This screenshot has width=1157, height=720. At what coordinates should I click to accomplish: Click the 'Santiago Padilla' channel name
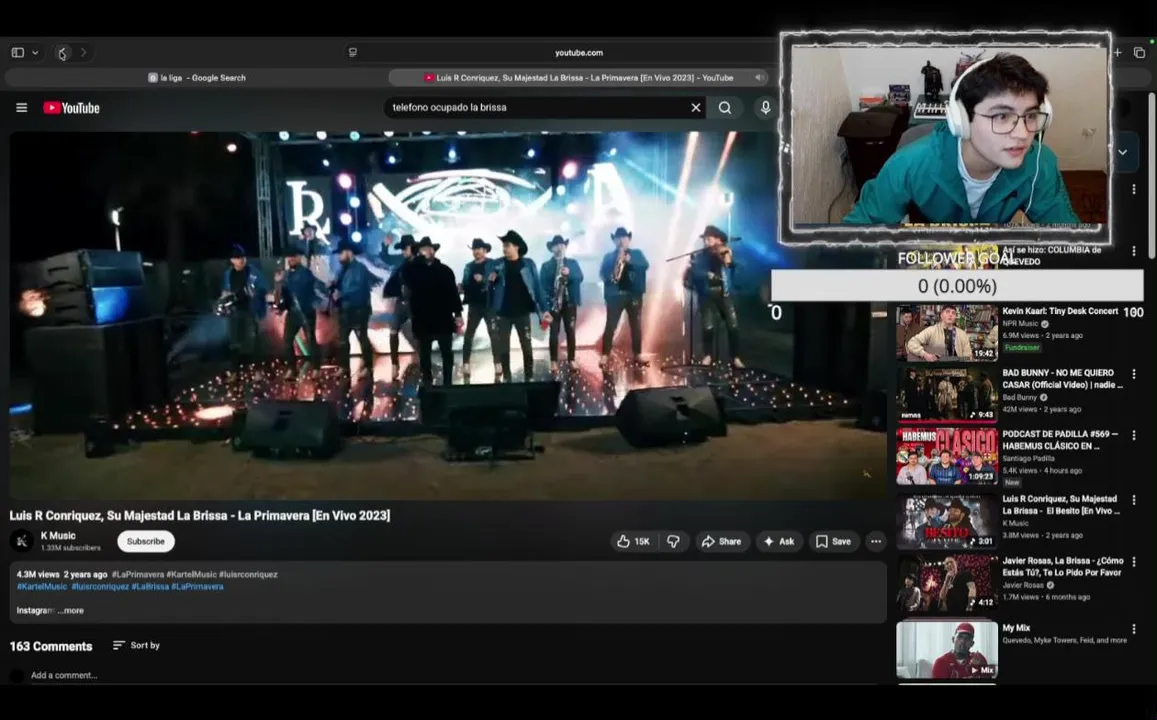[1028, 459]
